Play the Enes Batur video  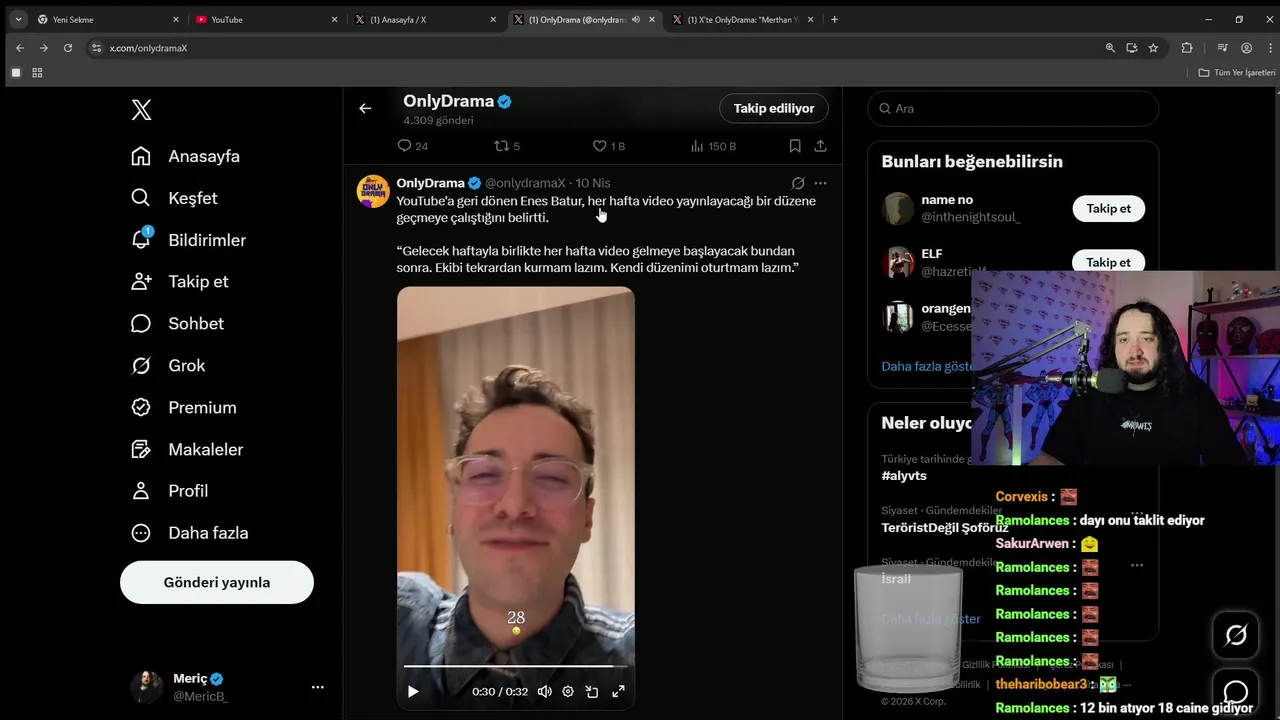[413, 691]
